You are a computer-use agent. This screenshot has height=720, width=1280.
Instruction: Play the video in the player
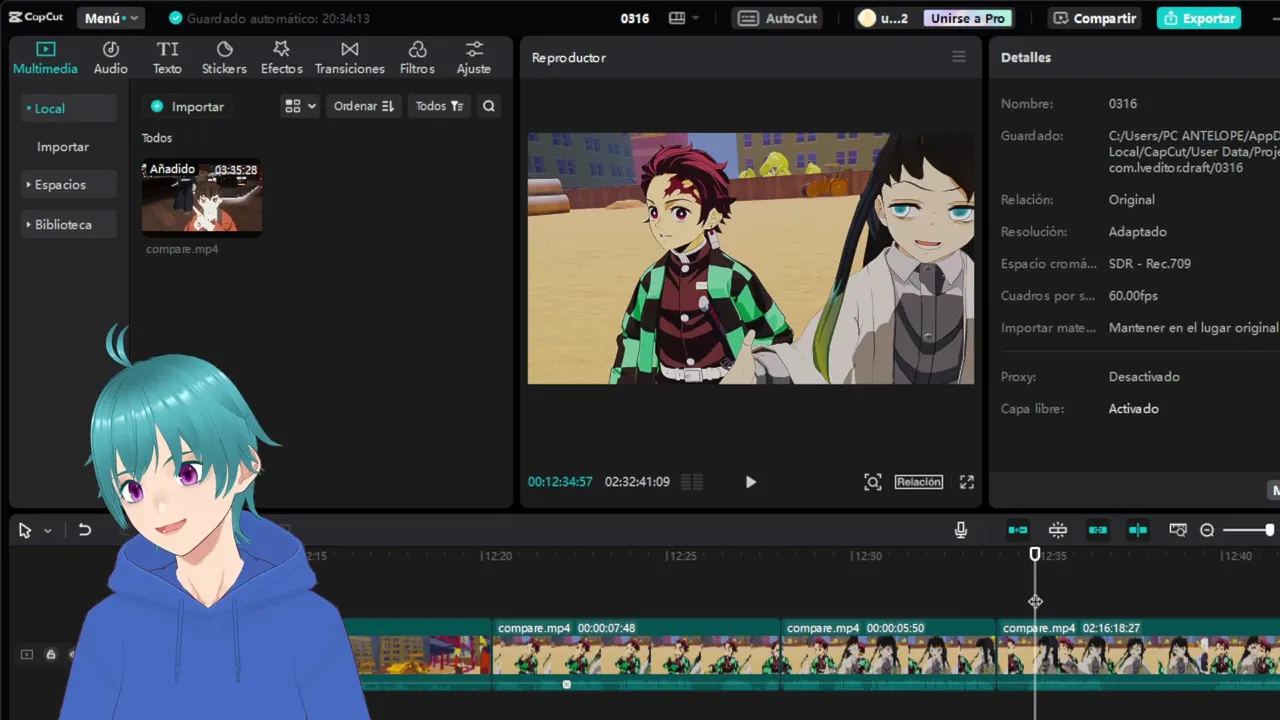tap(751, 482)
